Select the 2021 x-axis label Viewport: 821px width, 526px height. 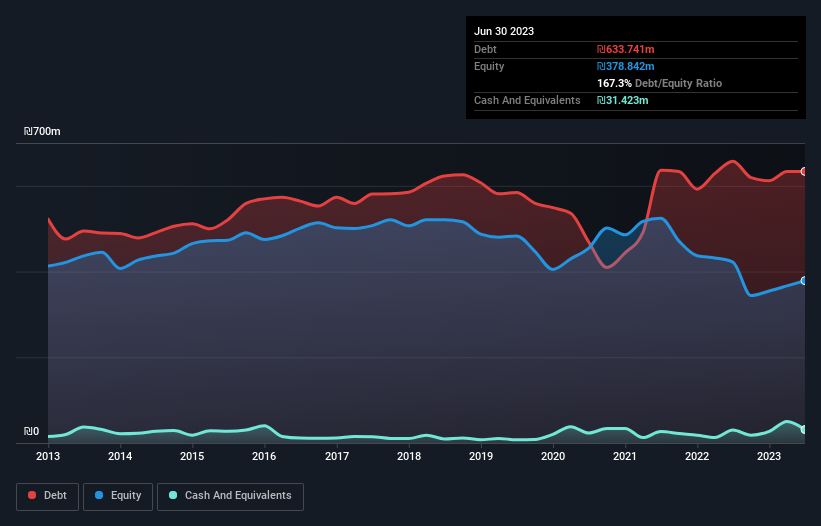click(625, 457)
